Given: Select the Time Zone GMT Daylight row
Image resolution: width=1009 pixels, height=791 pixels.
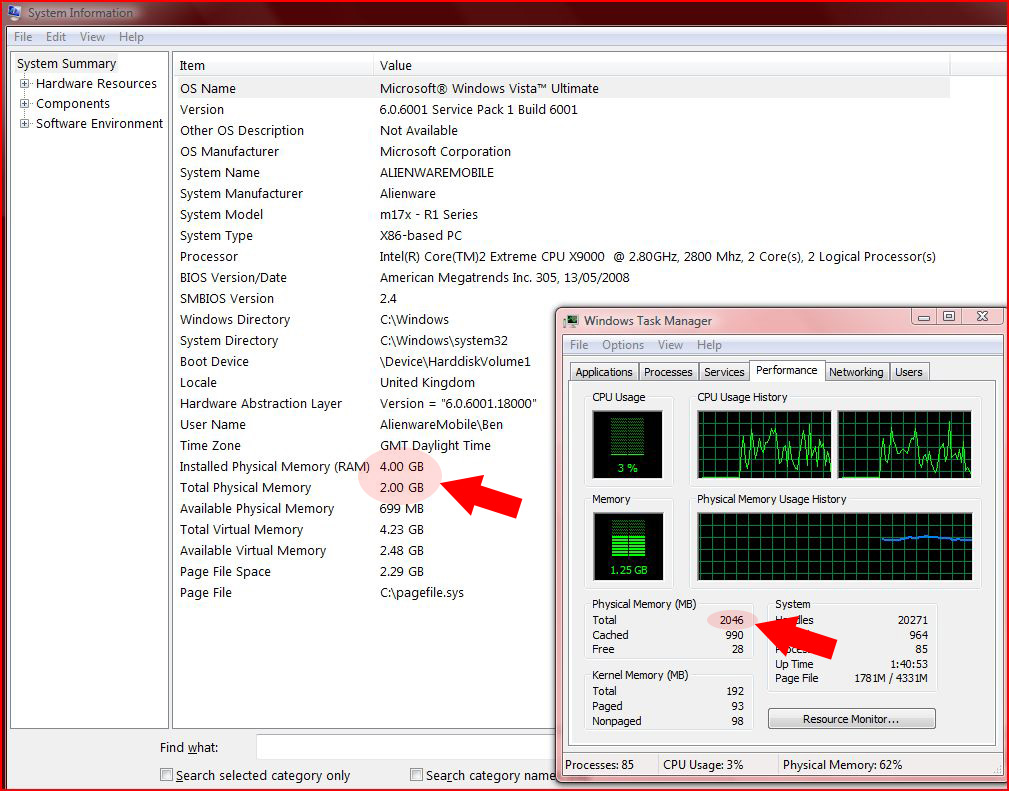Looking at the screenshot, I should pyautogui.click(x=364, y=445).
